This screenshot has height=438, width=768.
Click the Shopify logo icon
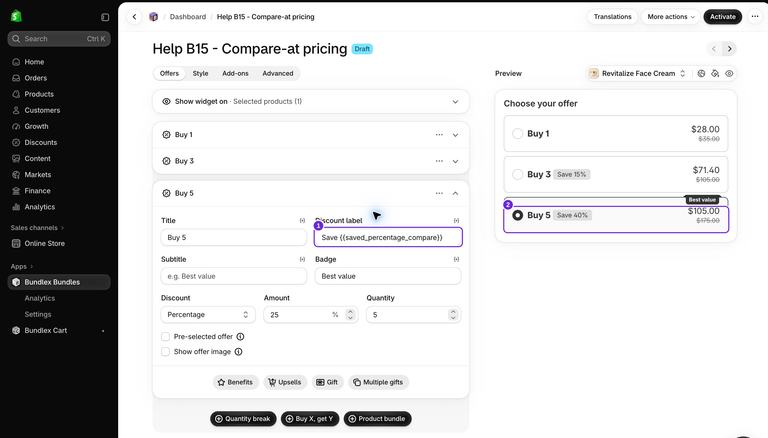[16, 16]
